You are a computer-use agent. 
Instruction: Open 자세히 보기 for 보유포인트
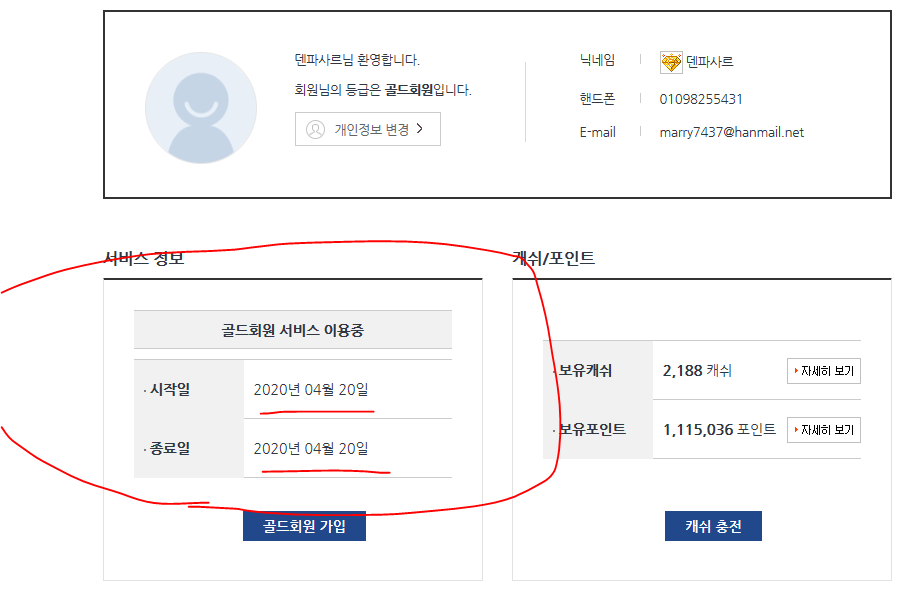(824, 430)
